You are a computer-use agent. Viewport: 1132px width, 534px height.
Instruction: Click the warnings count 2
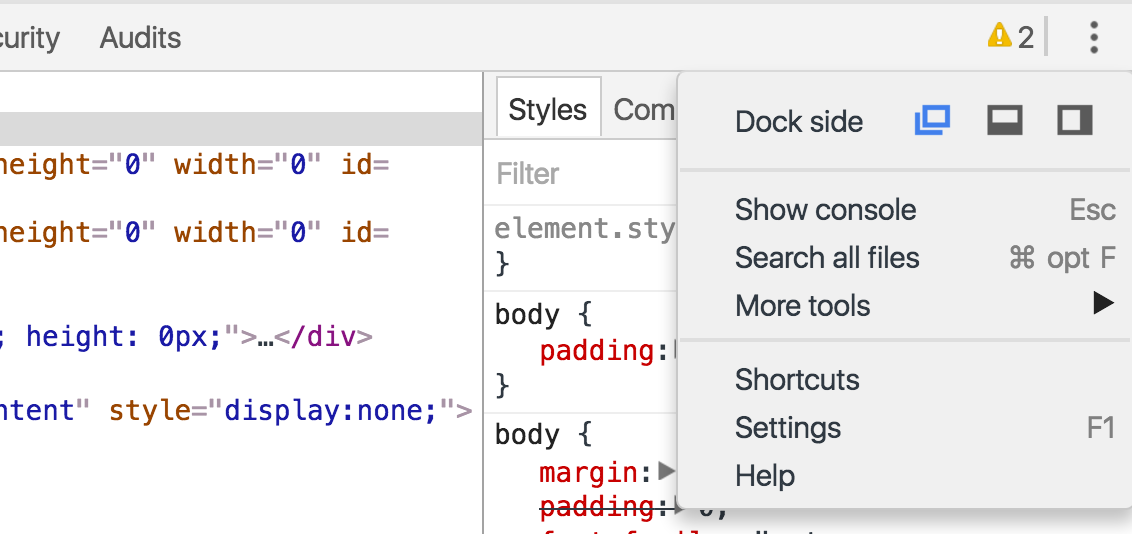(x=1026, y=38)
